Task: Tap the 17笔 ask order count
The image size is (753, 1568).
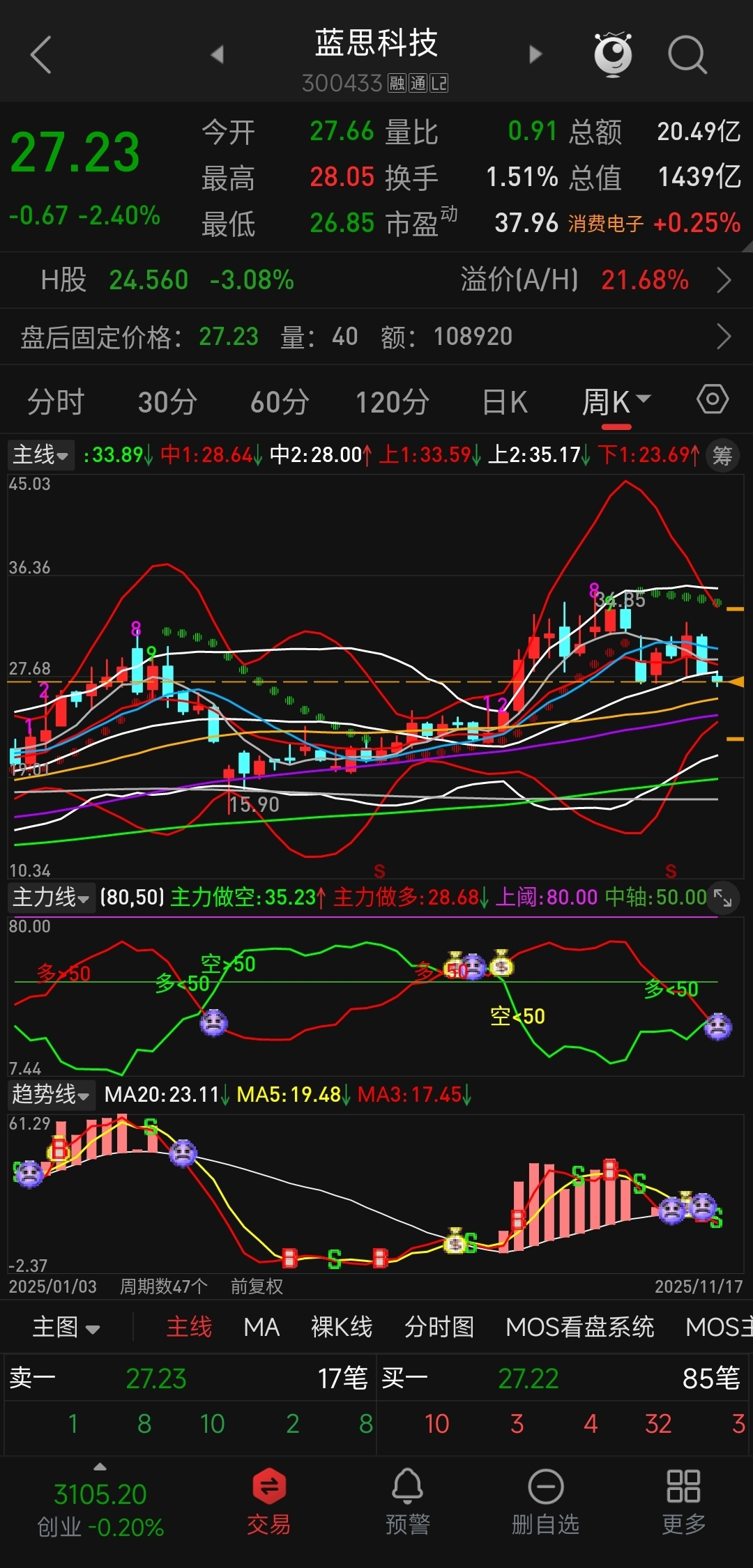Action: pos(342,1378)
